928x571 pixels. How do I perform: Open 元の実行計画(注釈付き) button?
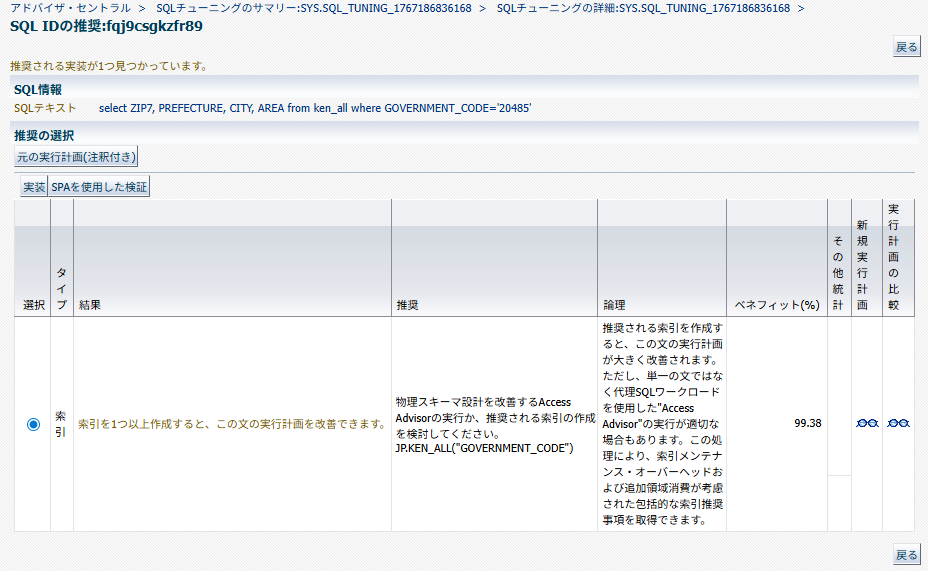76,156
